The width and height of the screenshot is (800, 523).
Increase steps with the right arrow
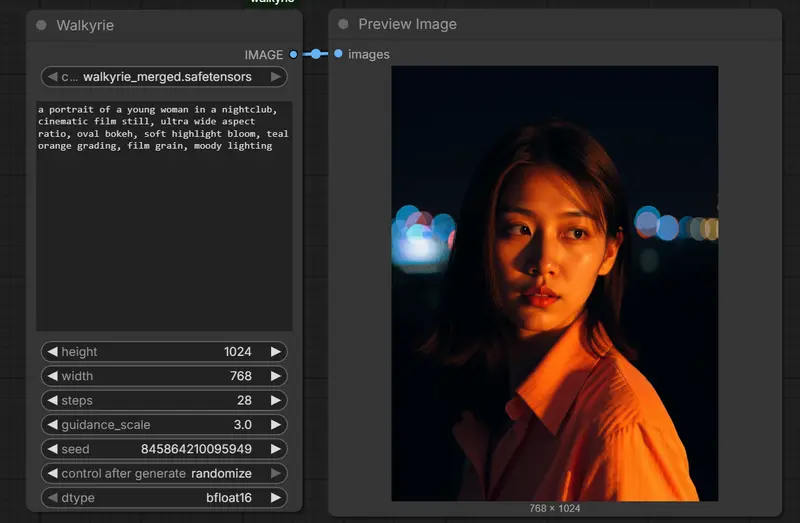(276, 401)
